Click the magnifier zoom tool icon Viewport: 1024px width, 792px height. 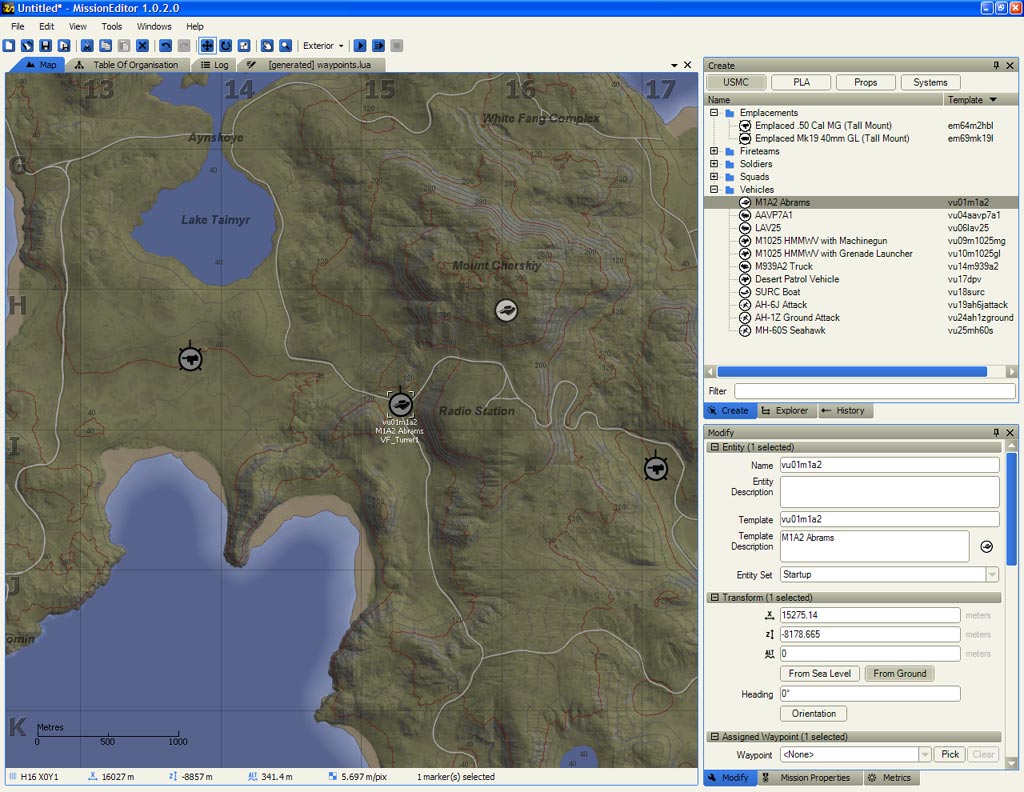(285, 46)
